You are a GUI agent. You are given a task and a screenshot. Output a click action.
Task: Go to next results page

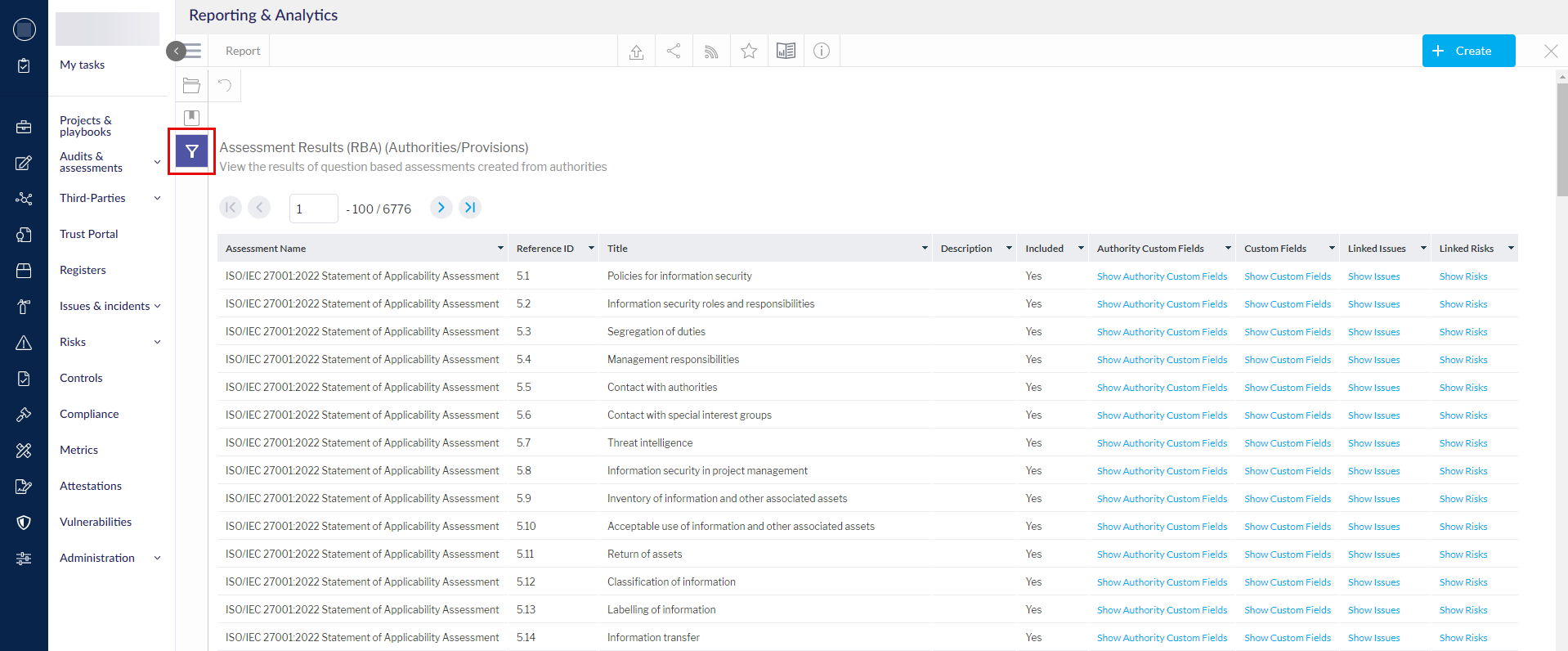tap(441, 208)
